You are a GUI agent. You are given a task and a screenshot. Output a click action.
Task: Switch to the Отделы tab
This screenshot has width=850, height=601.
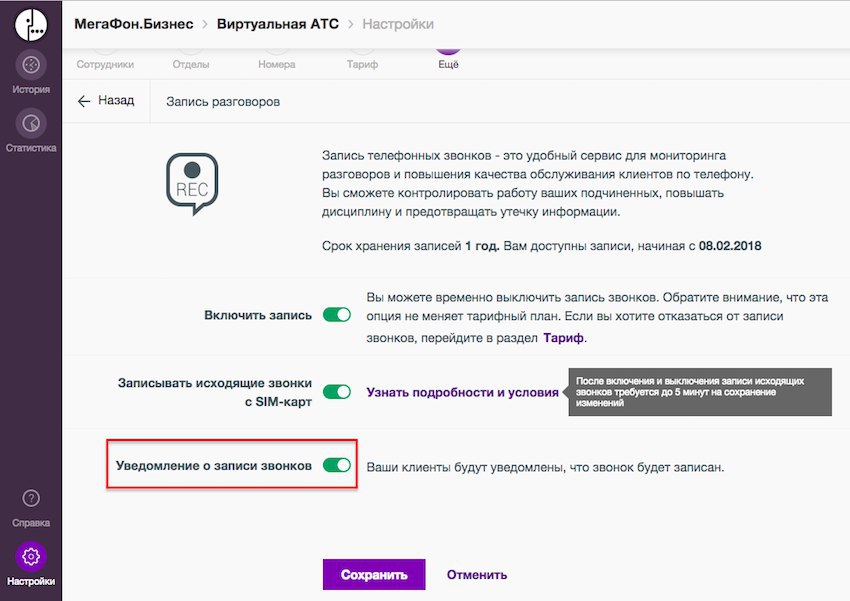pyautogui.click(x=191, y=64)
